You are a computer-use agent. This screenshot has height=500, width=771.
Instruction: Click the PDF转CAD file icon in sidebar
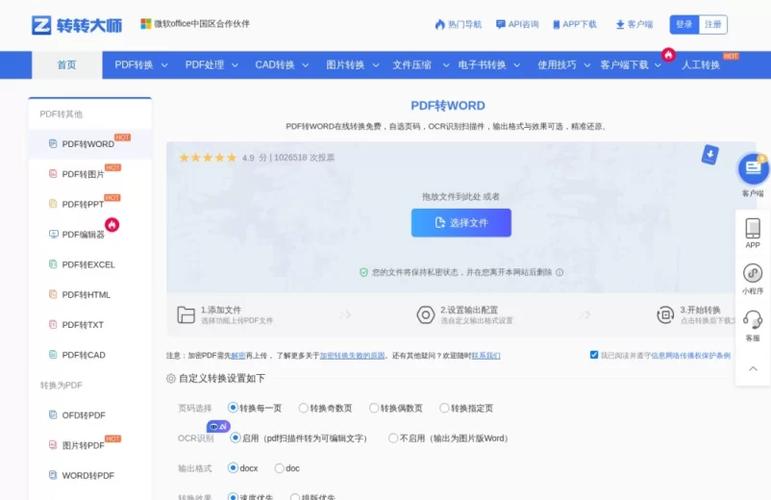click(53, 354)
